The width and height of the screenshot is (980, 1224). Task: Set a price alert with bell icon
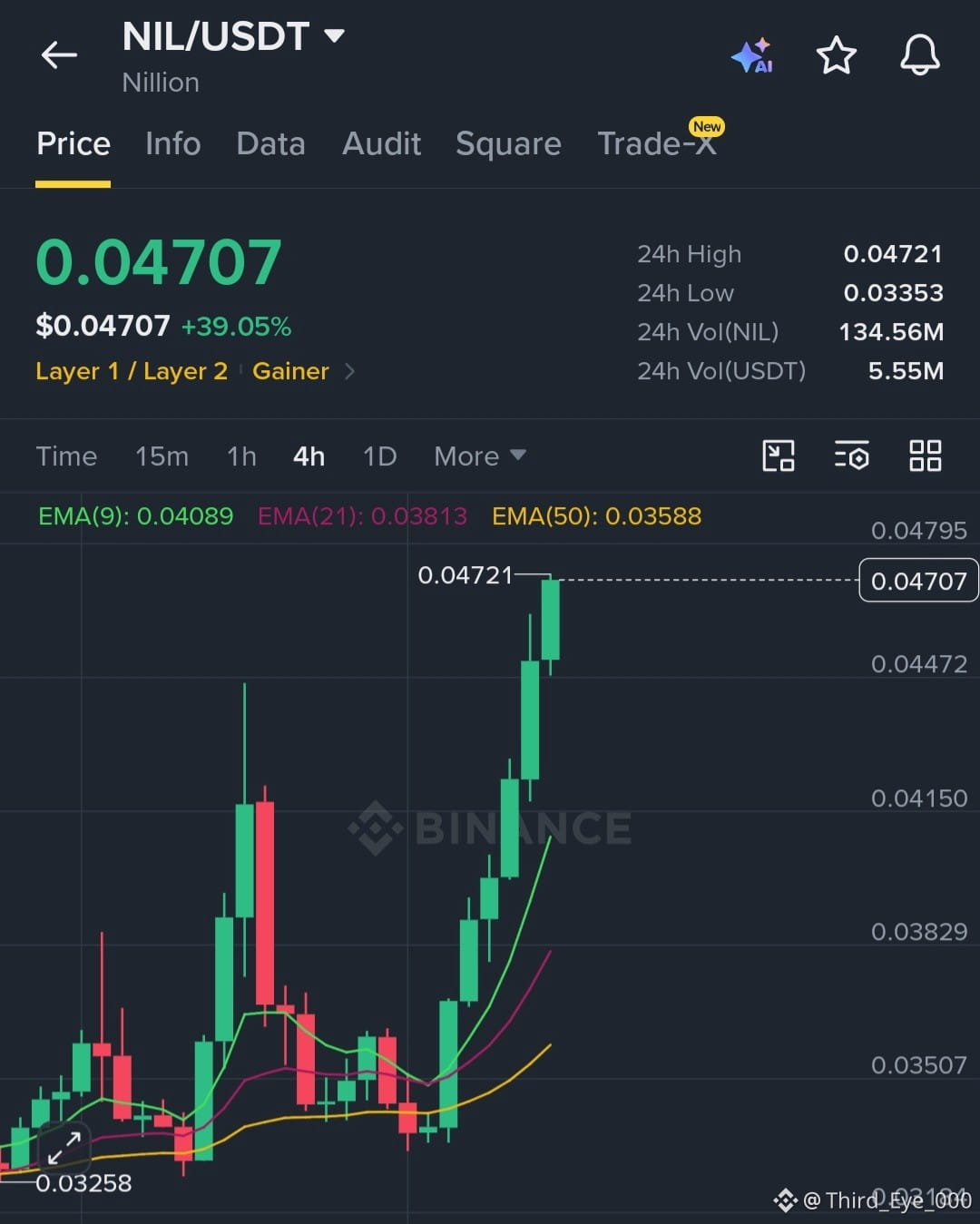pos(919,55)
